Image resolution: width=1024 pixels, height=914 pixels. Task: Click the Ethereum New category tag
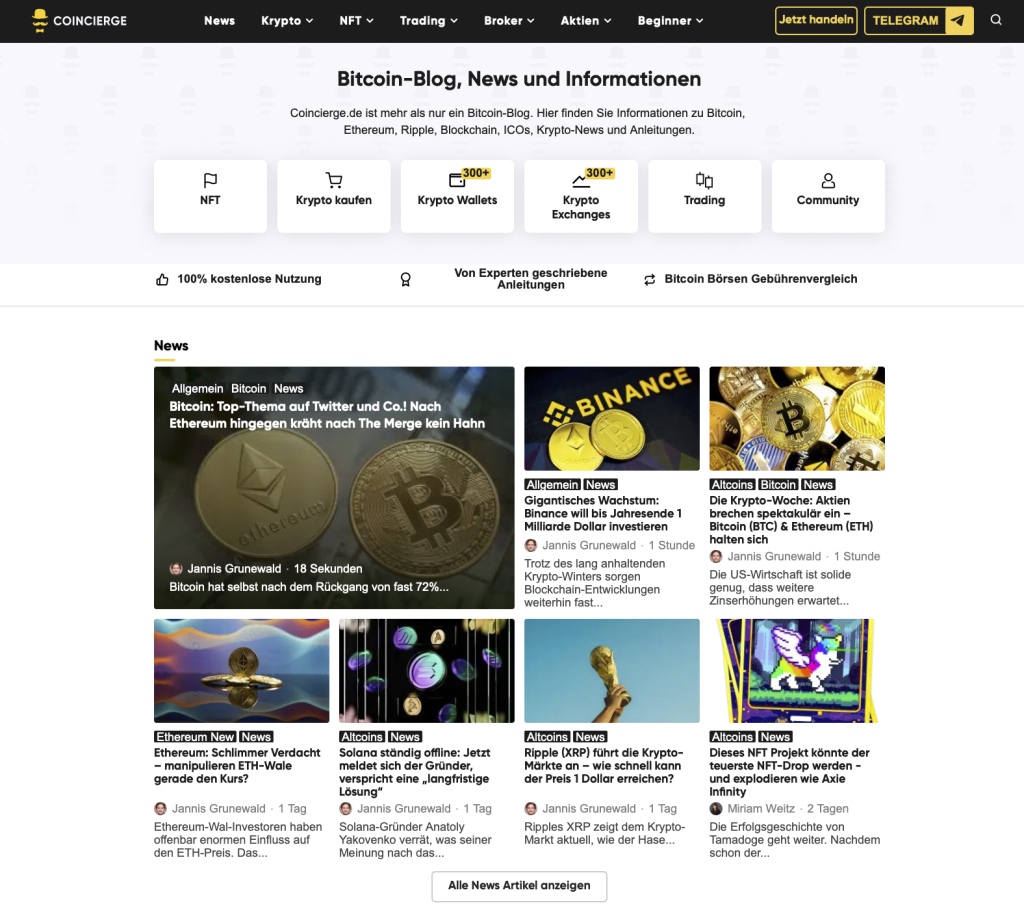(195, 736)
